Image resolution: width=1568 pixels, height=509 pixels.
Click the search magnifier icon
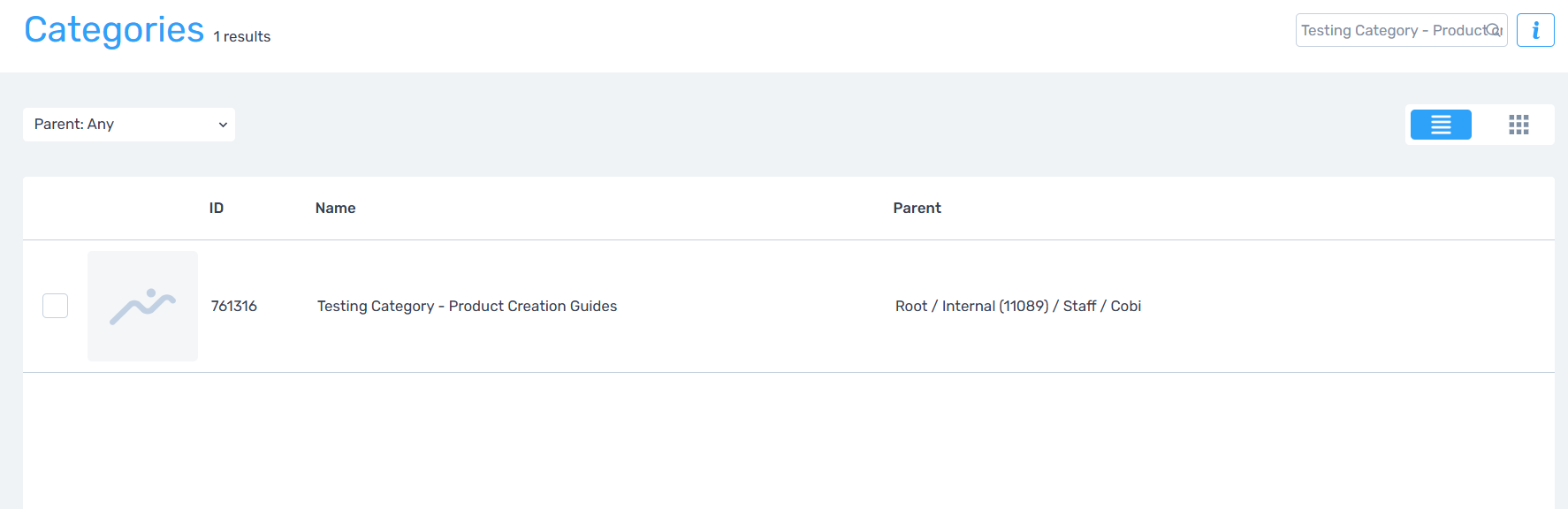click(1494, 30)
